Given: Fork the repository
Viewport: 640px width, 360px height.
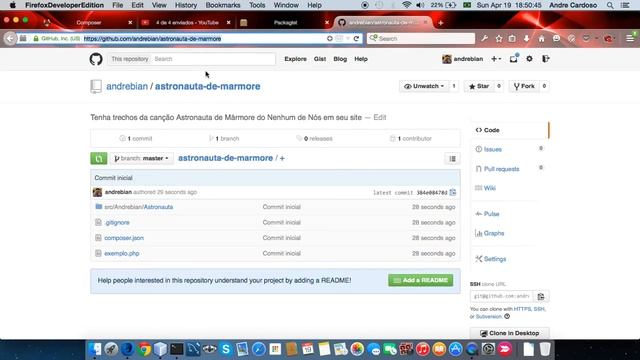Looking at the screenshot, I should [x=524, y=86].
